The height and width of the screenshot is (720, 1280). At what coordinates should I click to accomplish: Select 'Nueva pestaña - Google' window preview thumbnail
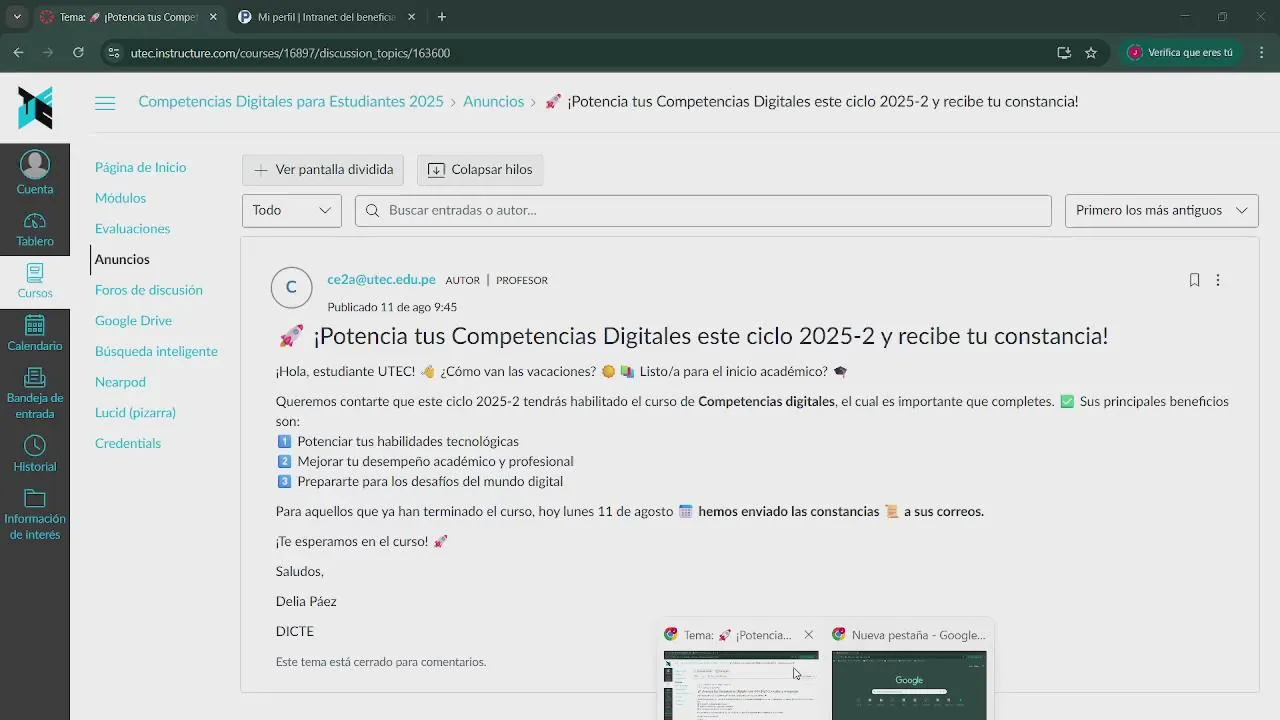[909, 685]
